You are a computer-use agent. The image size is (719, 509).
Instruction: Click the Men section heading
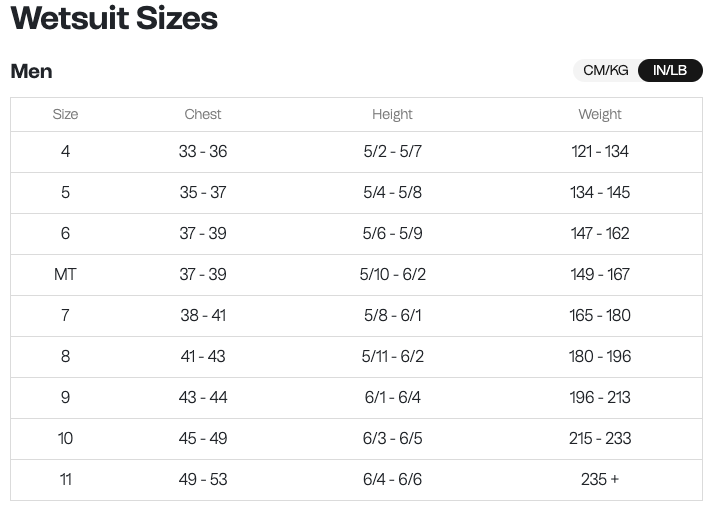click(x=31, y=71)
